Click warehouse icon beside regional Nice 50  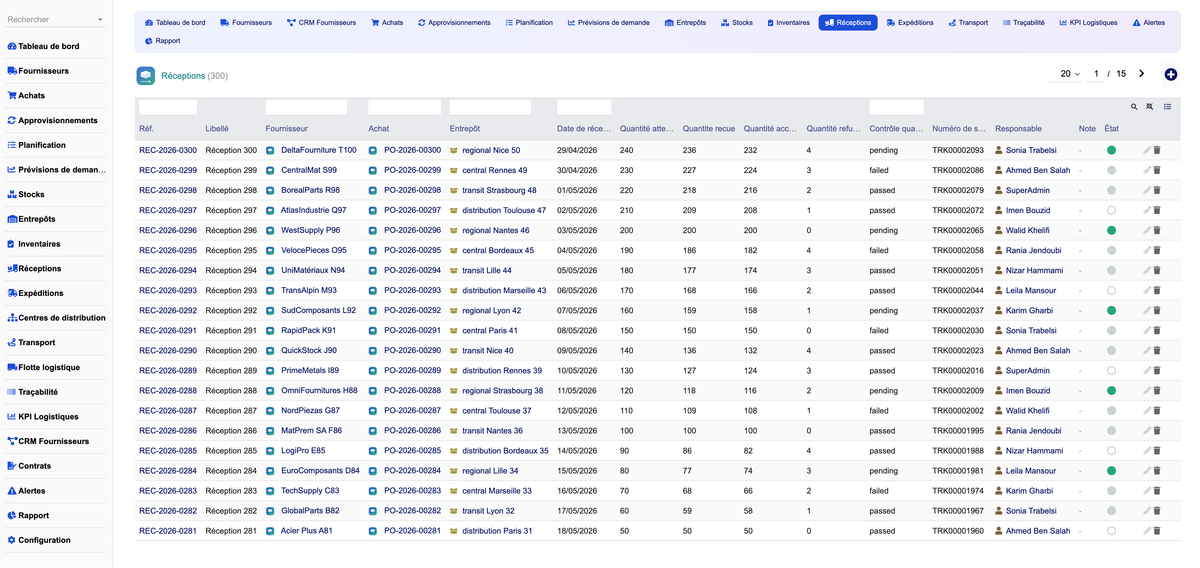coord(454,150)
